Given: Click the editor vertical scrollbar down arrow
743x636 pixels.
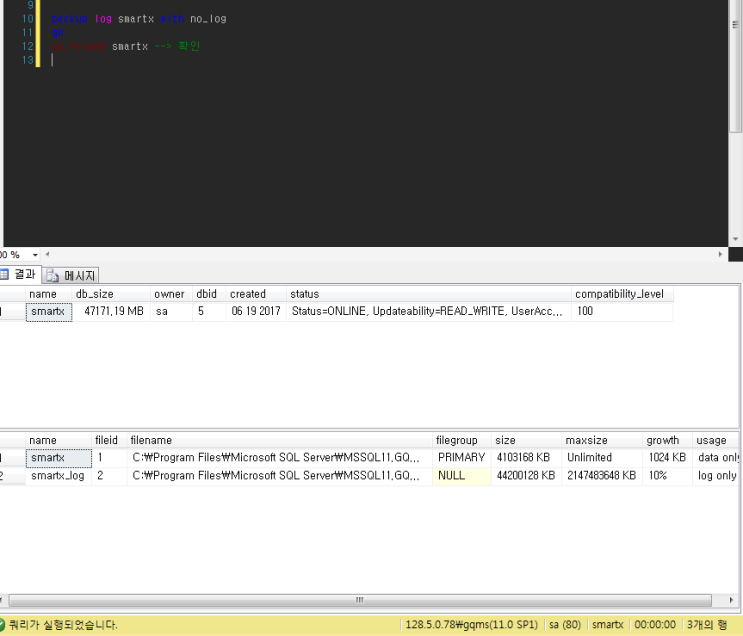Looking at the screenshot, I should click(735, 239).
